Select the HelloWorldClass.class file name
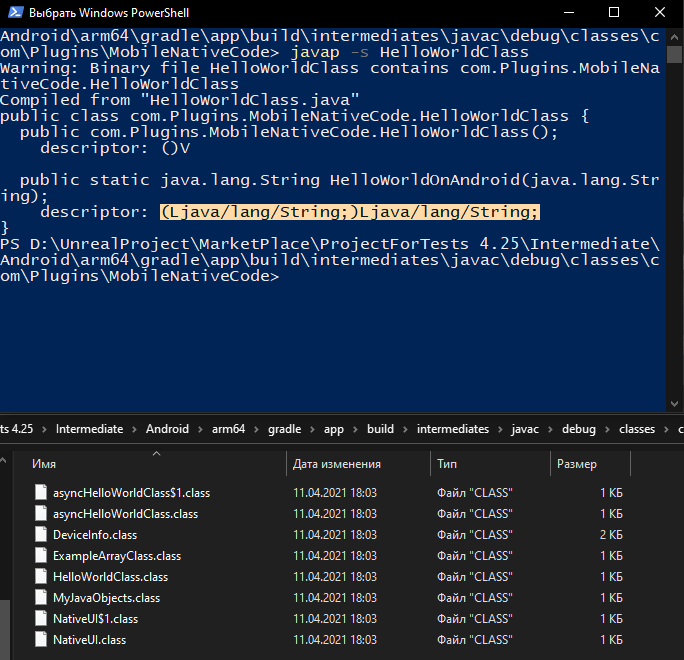 [x=110, y=577]
